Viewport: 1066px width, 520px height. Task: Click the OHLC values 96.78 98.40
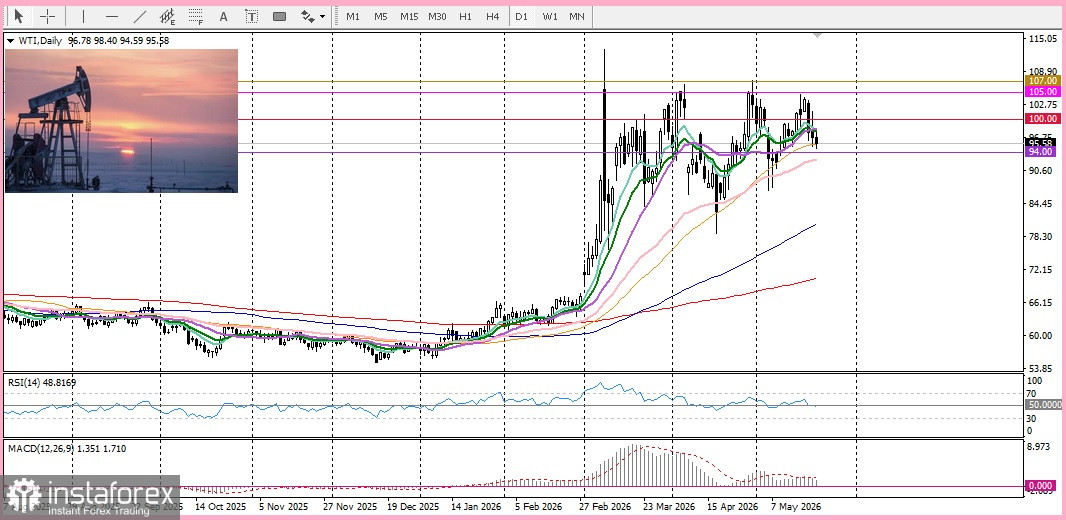click(93, 41)
